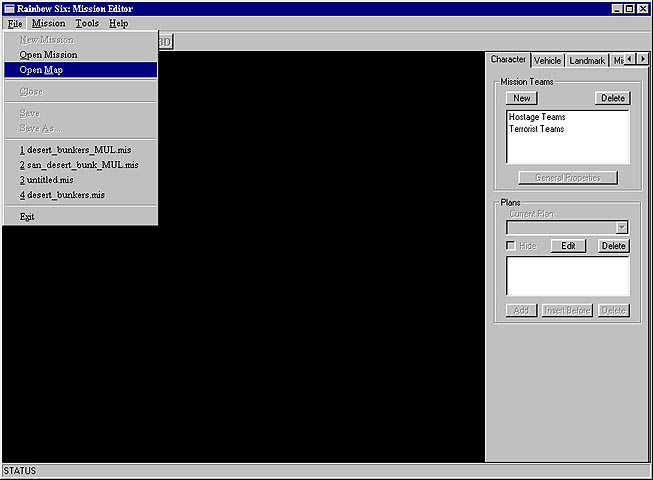Screen dimensions: 653x480
Task: Open recent file desert_bunkers.mis
Action: point(80,195)
